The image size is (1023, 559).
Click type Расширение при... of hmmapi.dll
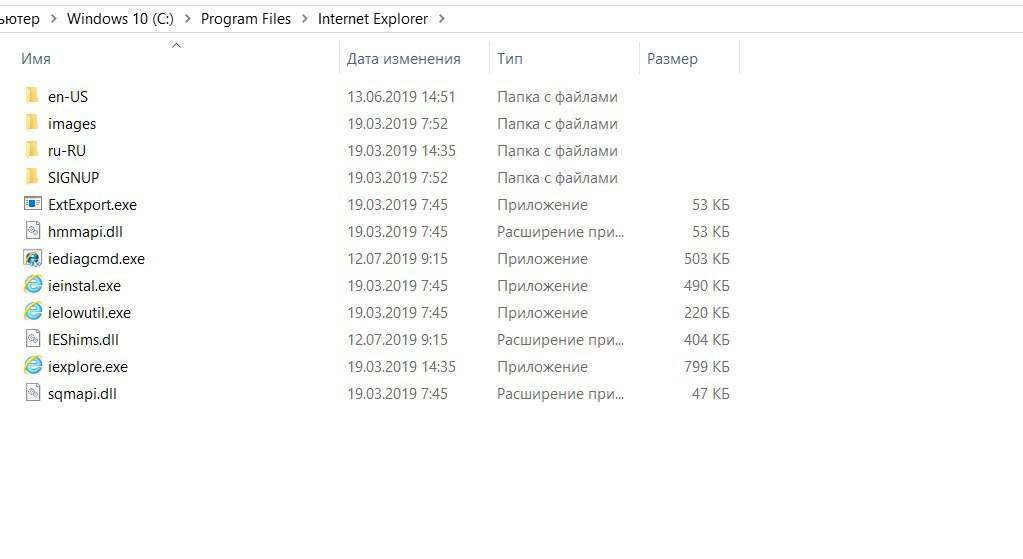point(560,232)
